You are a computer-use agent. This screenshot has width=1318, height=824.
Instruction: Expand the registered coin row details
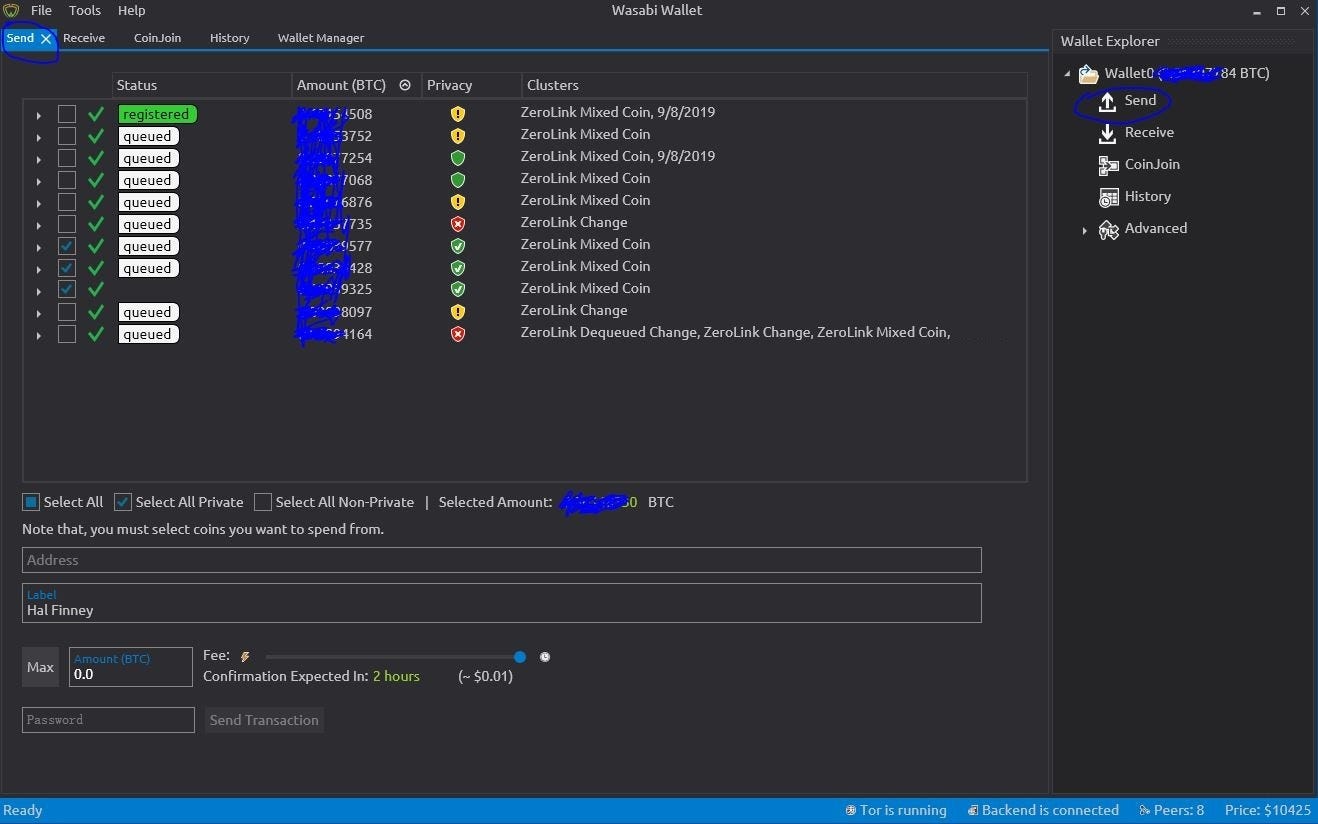click(x=38, y=115)
